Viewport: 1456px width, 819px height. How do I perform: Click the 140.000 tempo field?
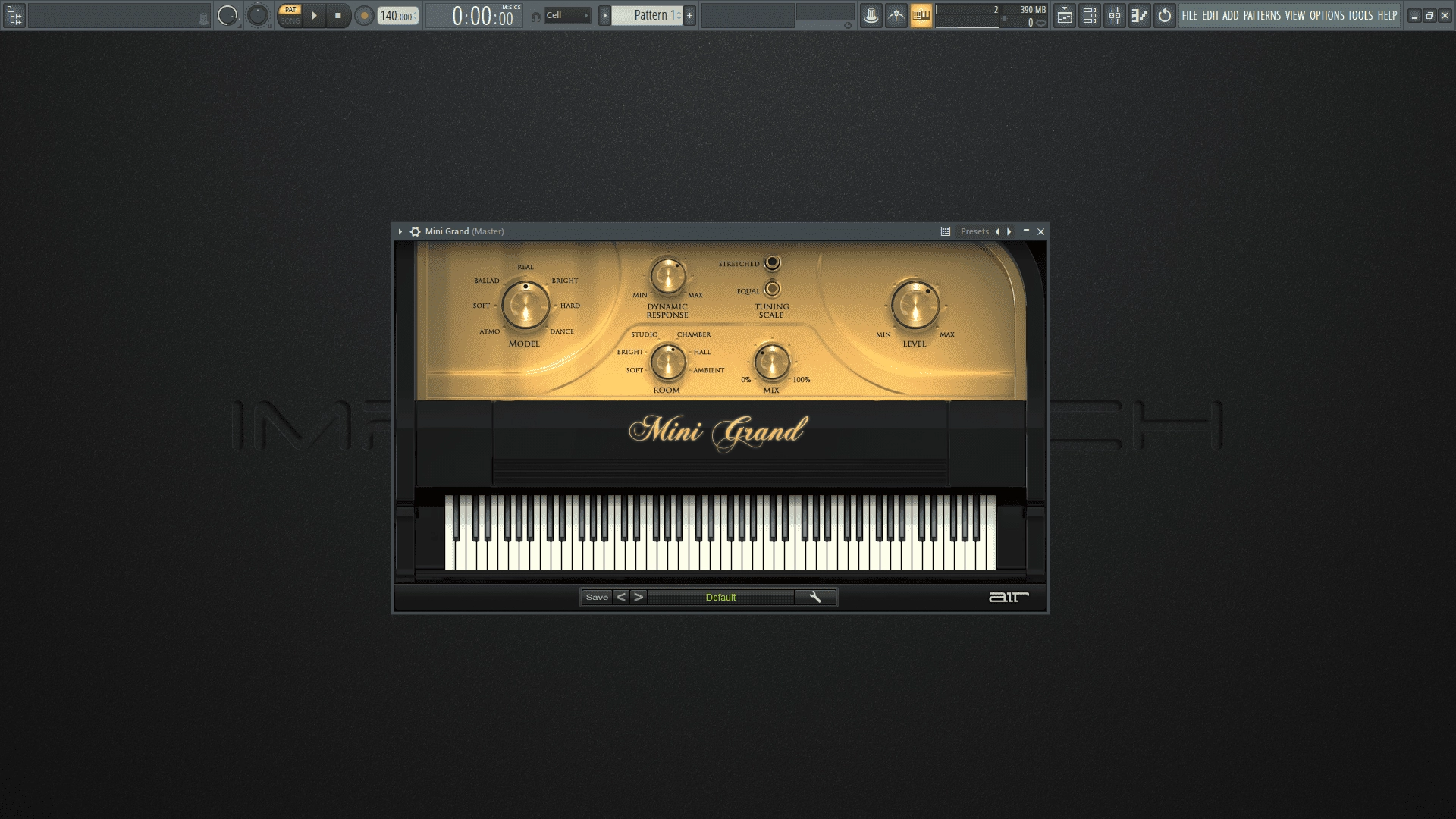(398, 16)
